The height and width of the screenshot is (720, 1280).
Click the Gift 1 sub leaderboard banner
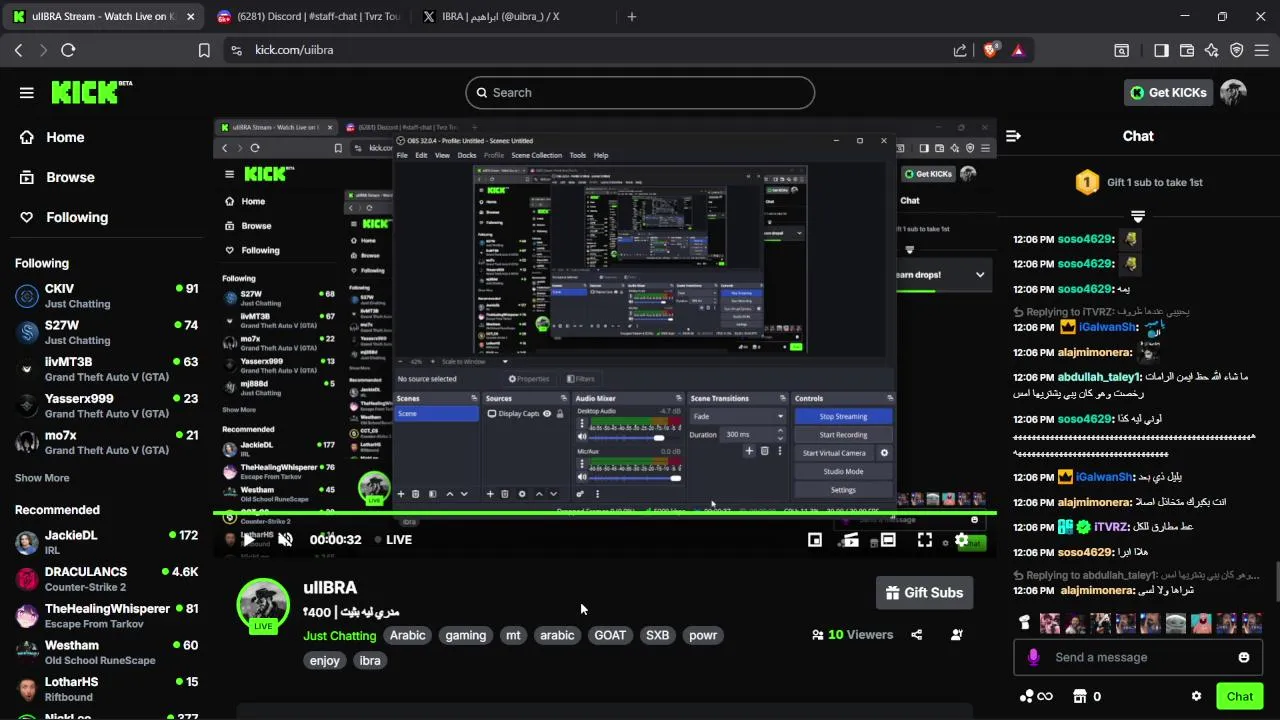pos(1138,182)
